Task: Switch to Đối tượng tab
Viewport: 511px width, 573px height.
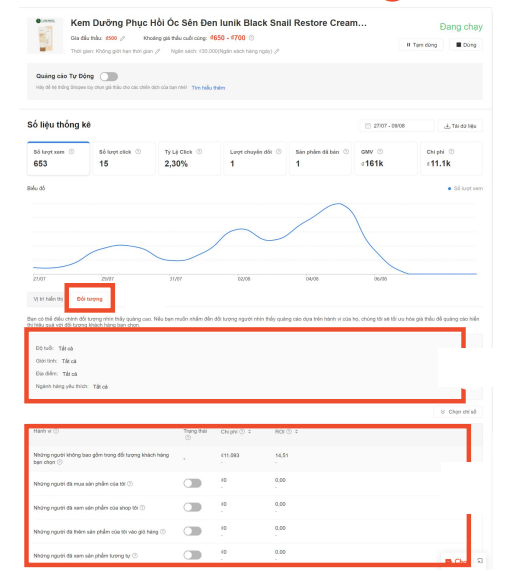Action: [90, 299]
